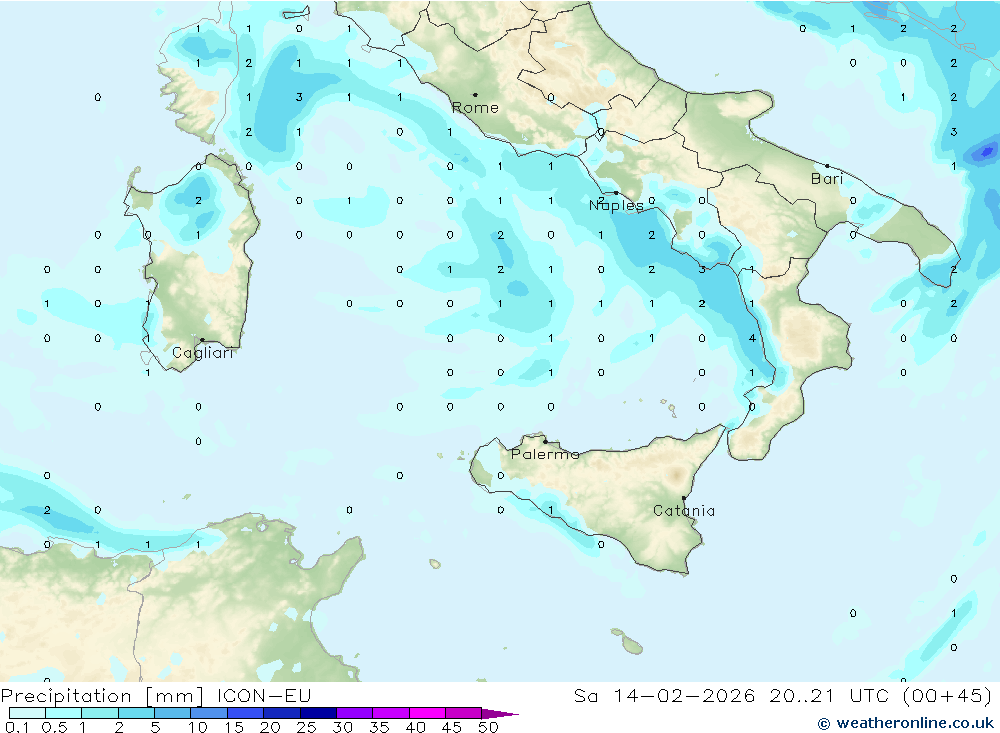Click the Naples city dot marker
This screenshot has width=1000, height=733.
[616, 193]
